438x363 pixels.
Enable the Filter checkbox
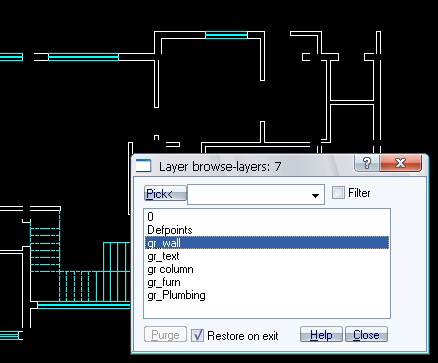tap(338, 193)
